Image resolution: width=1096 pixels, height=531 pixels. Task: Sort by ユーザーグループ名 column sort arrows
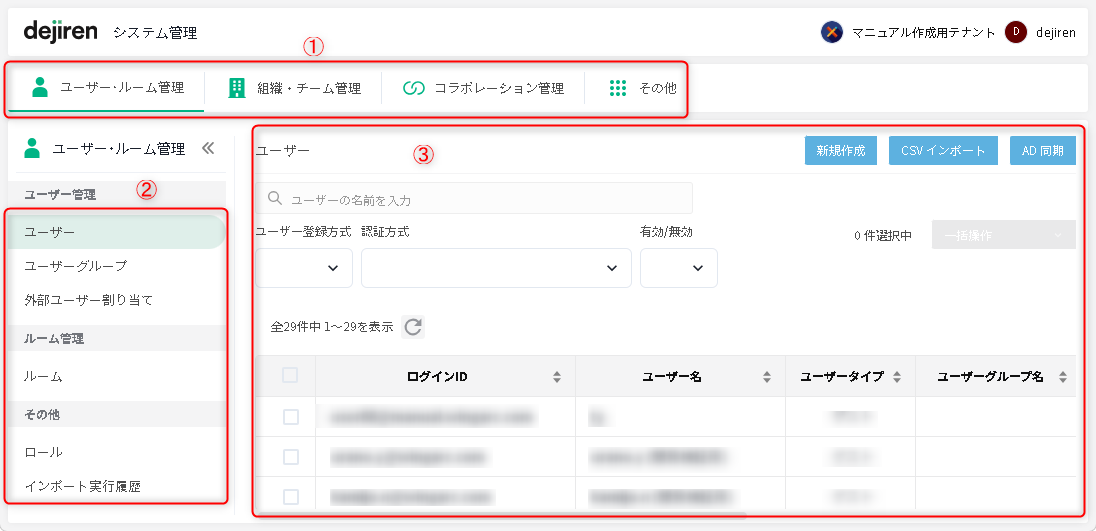click(1062, 377)
